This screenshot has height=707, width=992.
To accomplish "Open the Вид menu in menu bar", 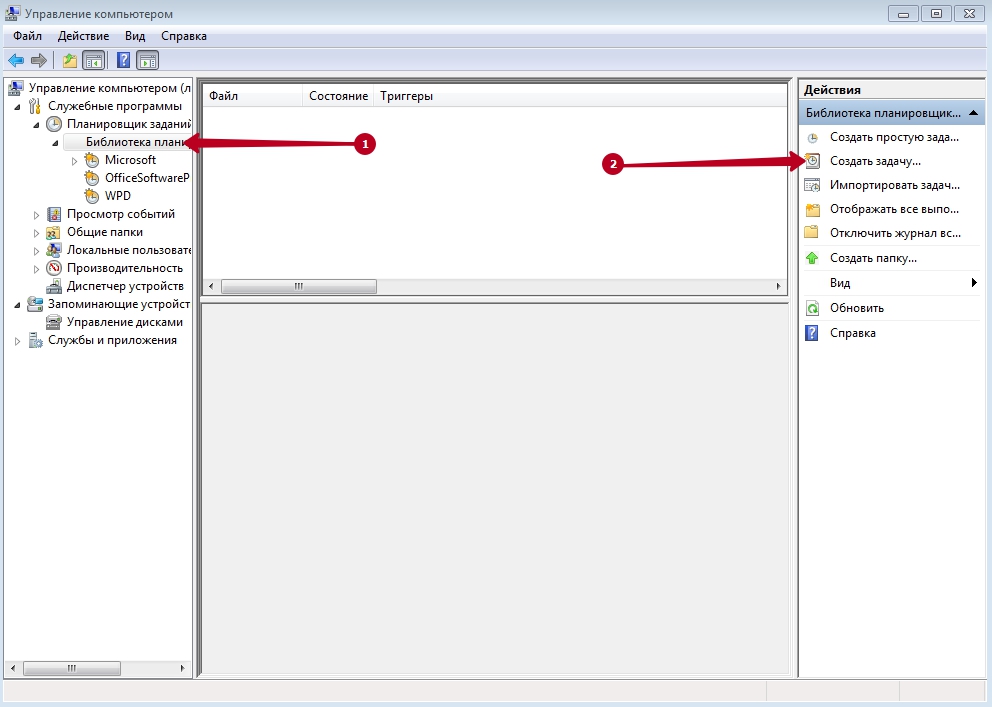I will coord(135,36).
